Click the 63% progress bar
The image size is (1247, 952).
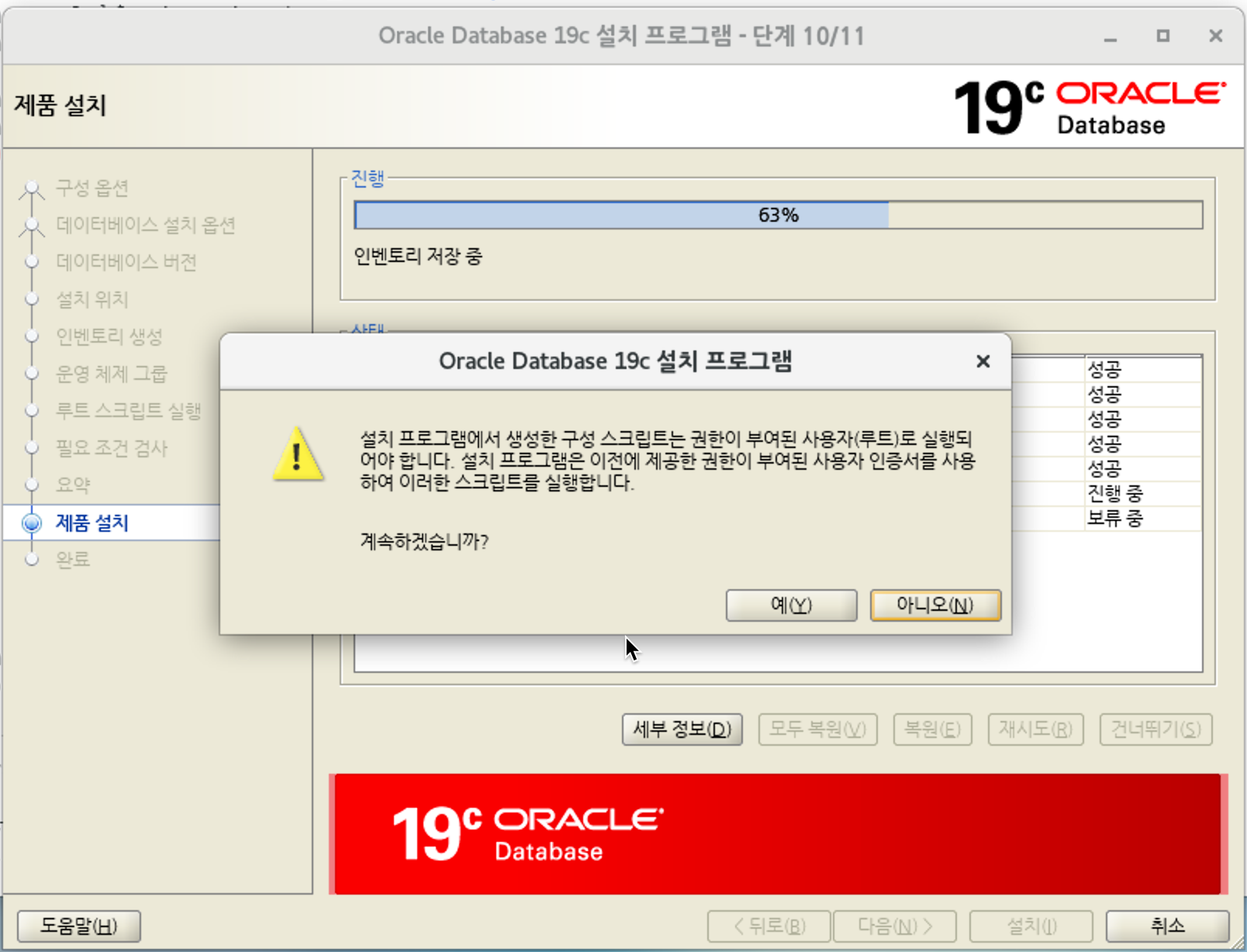779,215
